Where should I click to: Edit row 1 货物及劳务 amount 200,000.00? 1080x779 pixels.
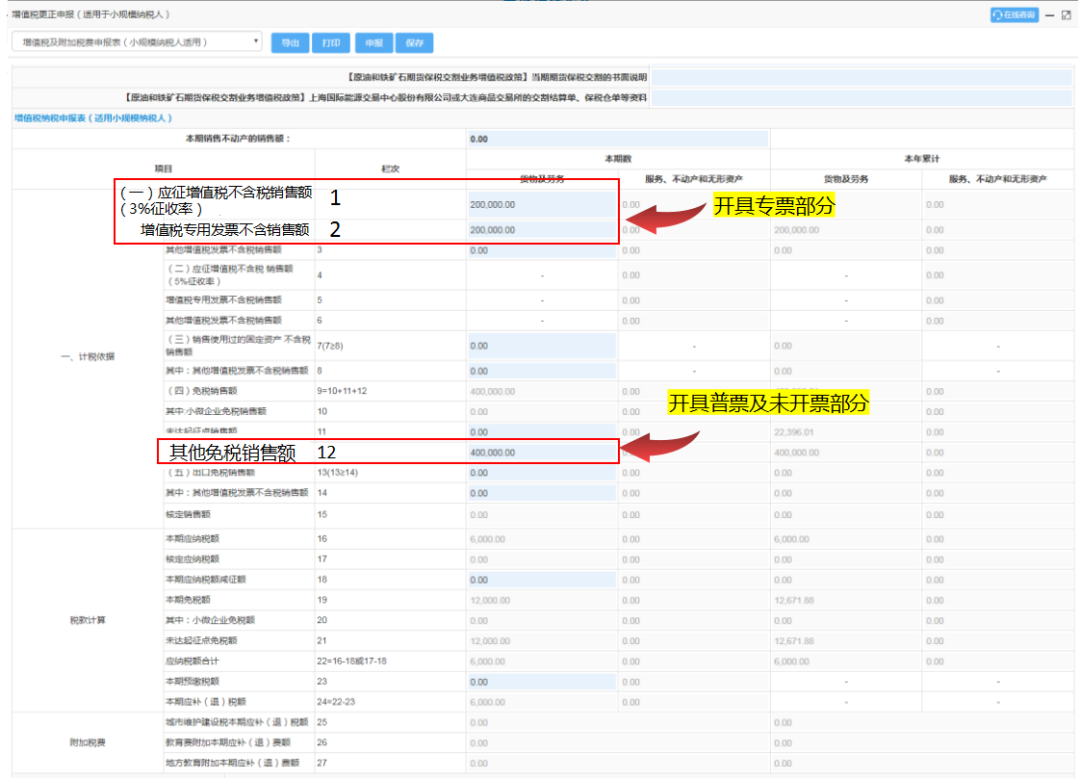pos(541,204)
